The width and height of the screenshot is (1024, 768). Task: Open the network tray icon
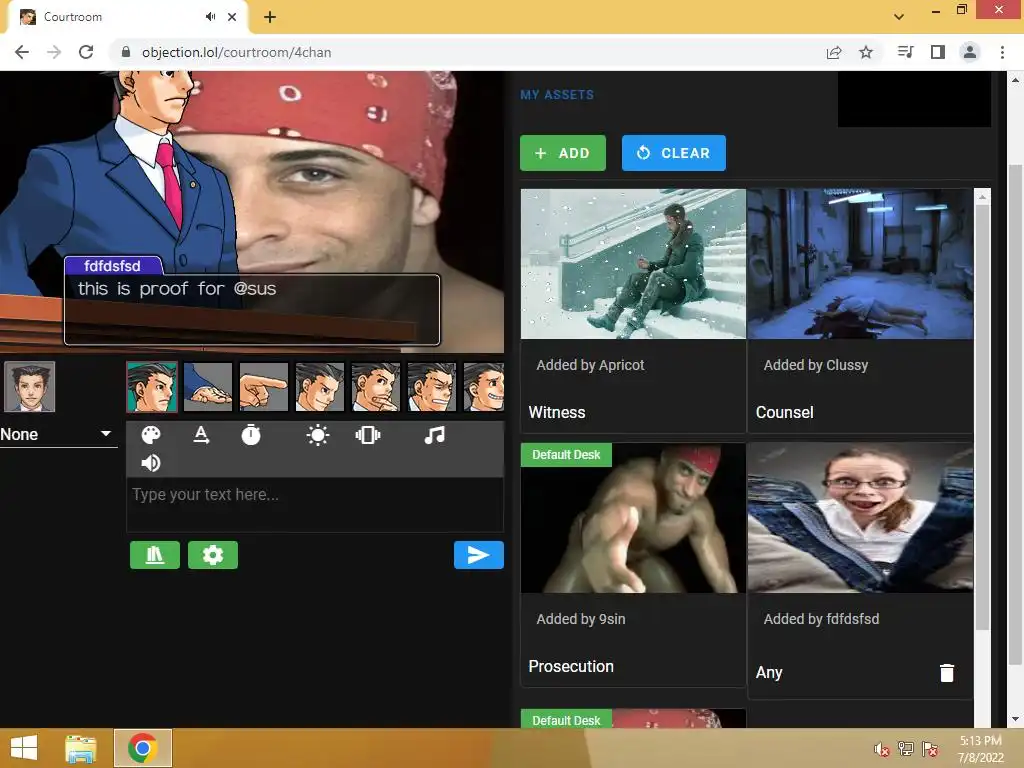coord(906,749)
